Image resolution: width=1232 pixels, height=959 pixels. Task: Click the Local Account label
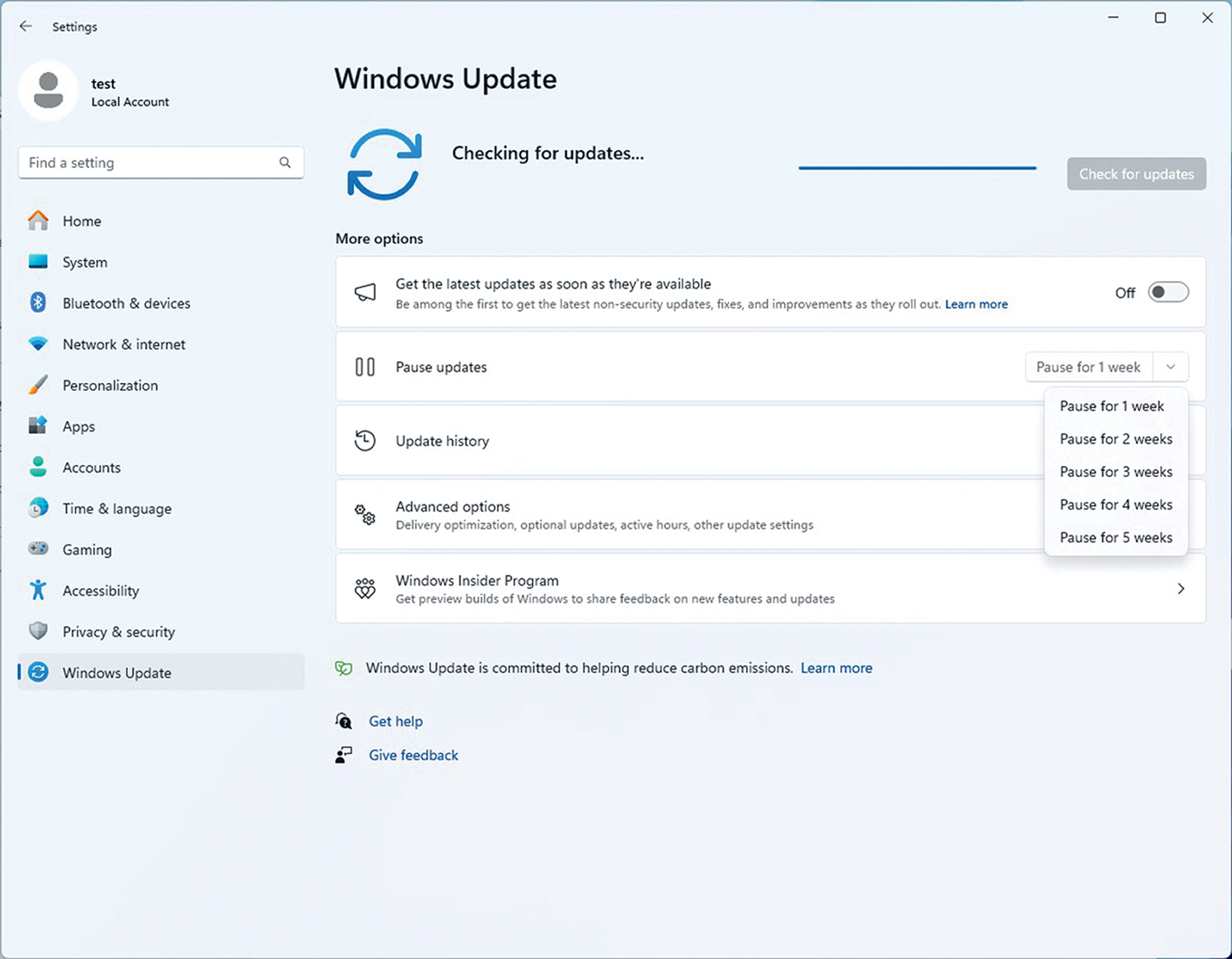pyautogui.click(x=130, y=102)
